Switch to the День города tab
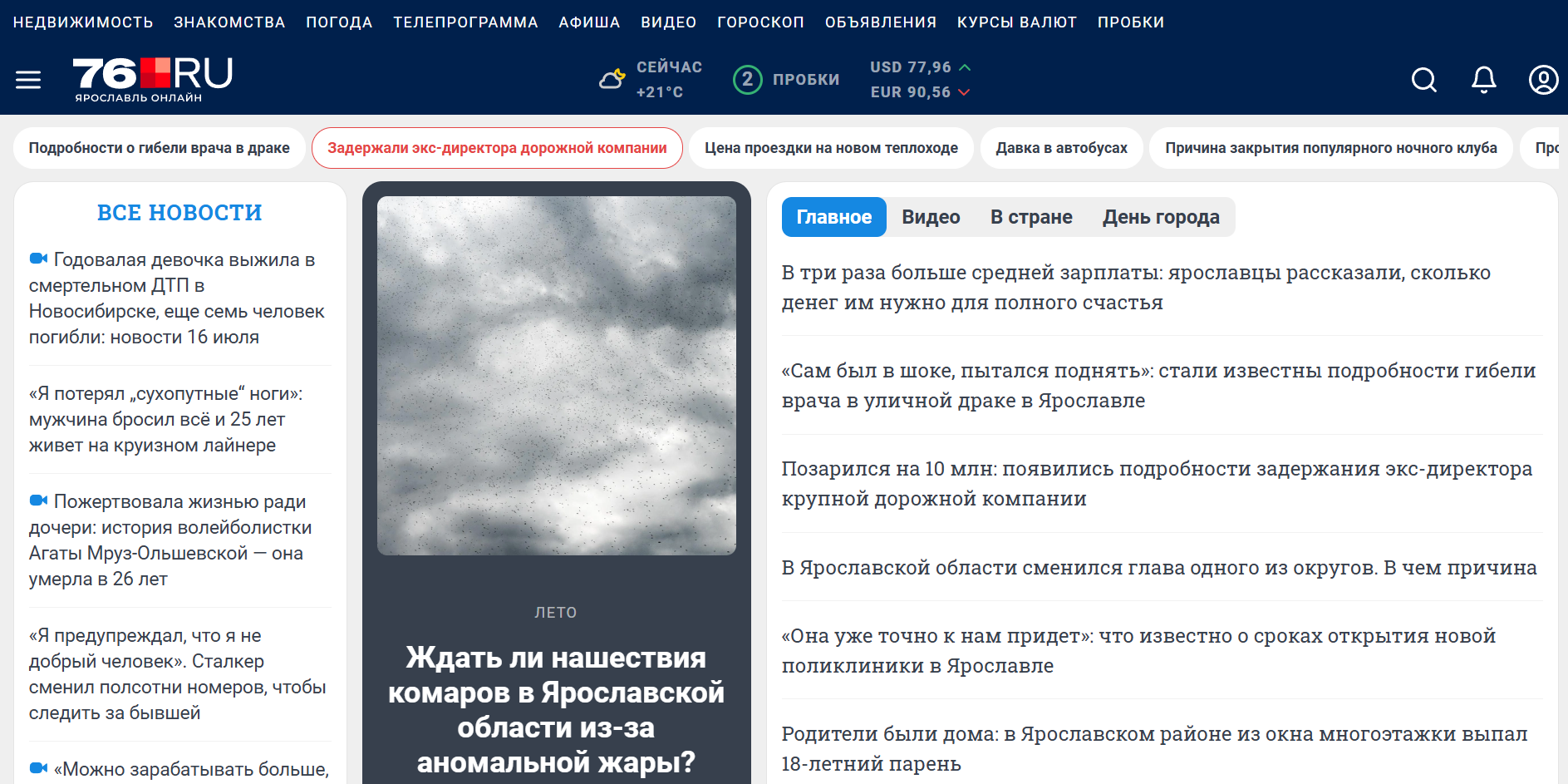 1161,217
